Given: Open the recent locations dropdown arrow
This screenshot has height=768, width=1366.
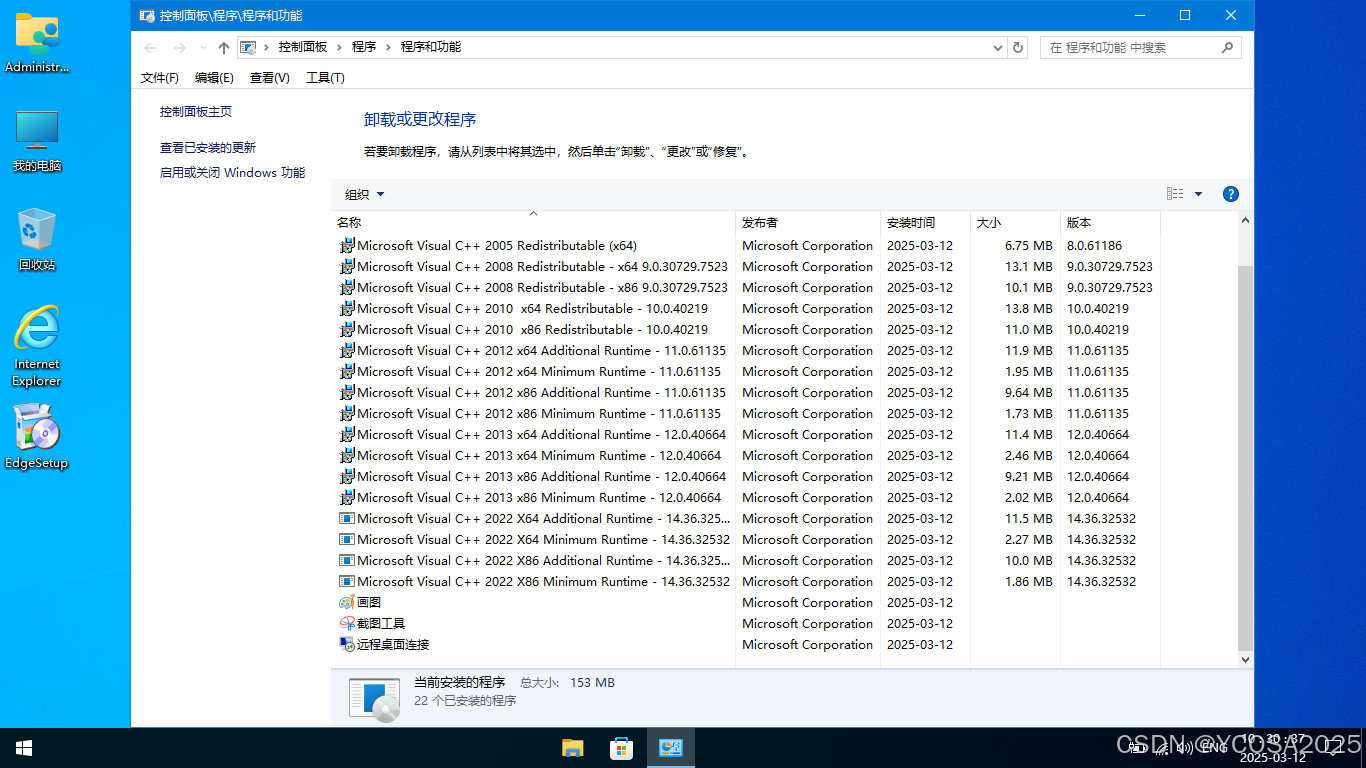Looking at the screenshot, I should tap(203, 47).
